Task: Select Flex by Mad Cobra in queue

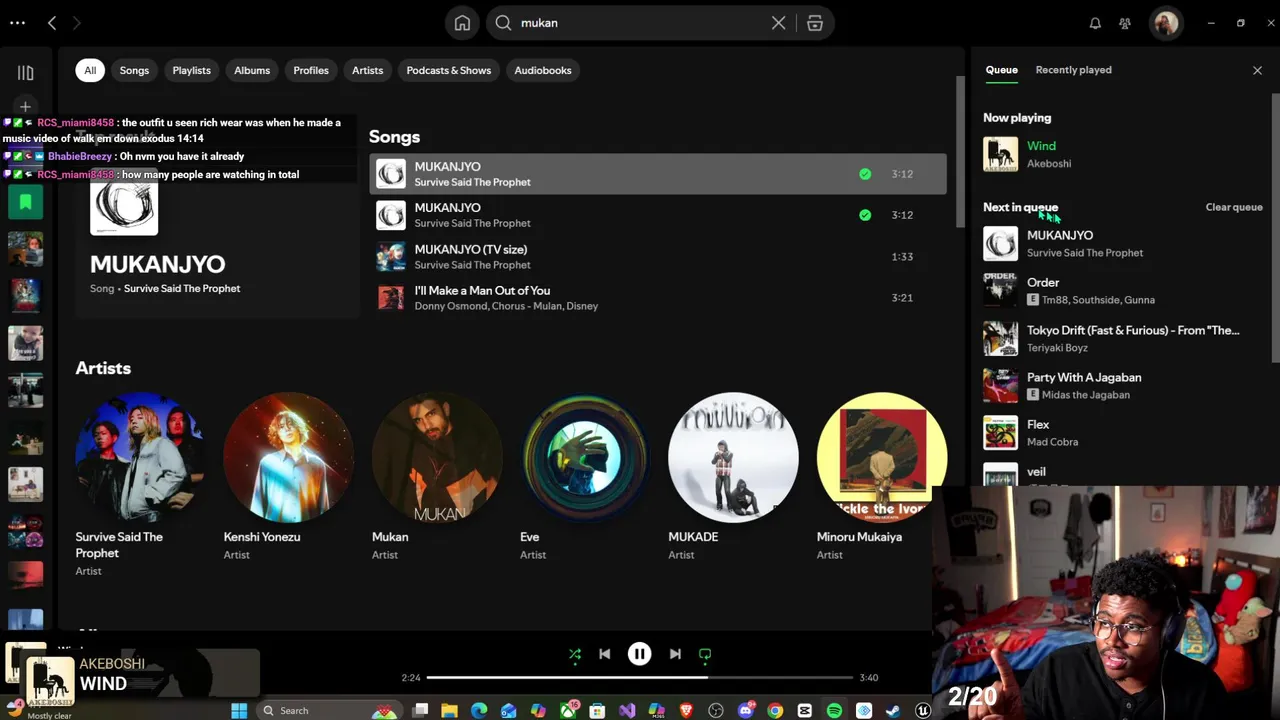Action: tap(1124, 433)
